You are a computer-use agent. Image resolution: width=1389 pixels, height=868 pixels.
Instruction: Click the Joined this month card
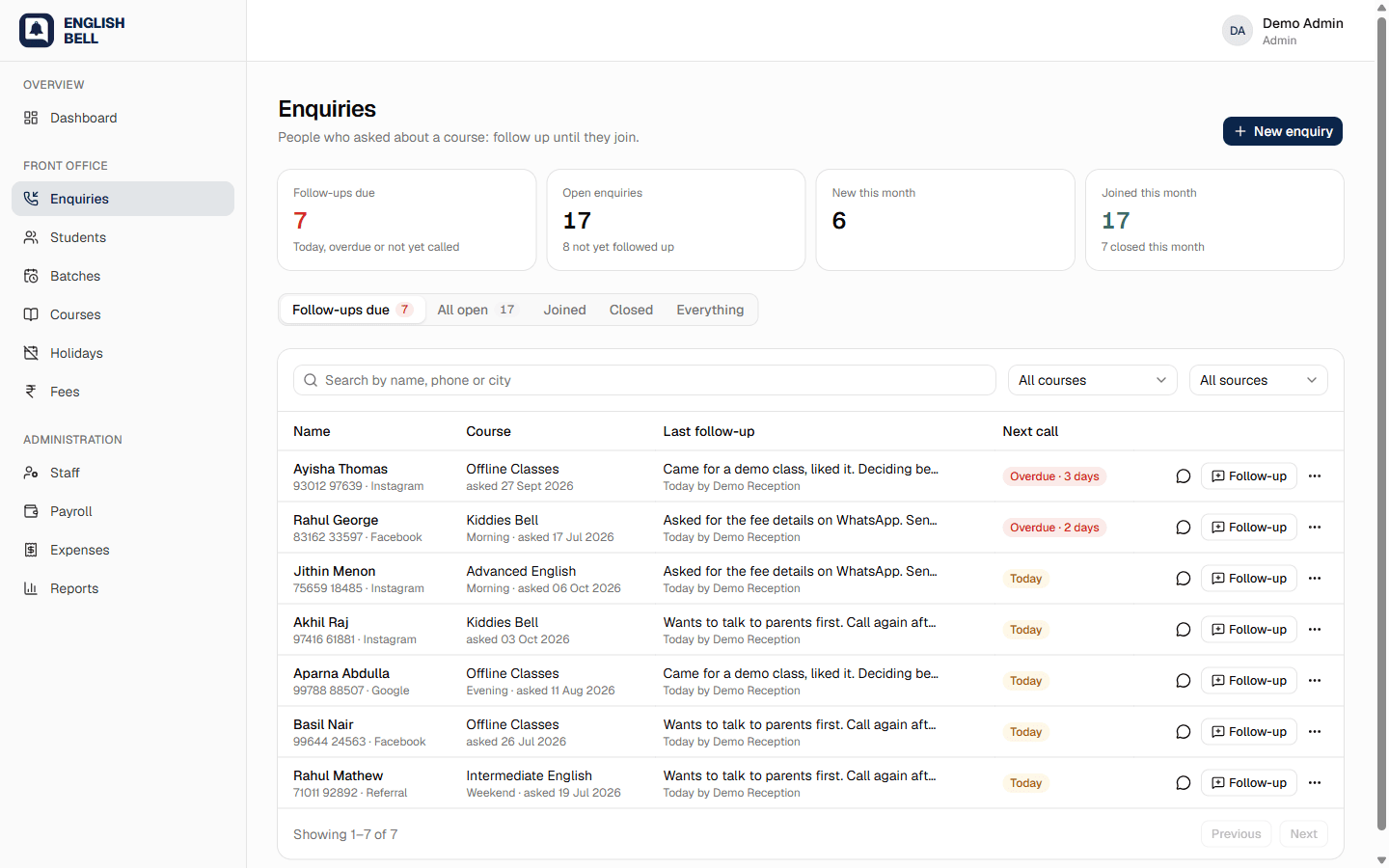click(1214, 220)
